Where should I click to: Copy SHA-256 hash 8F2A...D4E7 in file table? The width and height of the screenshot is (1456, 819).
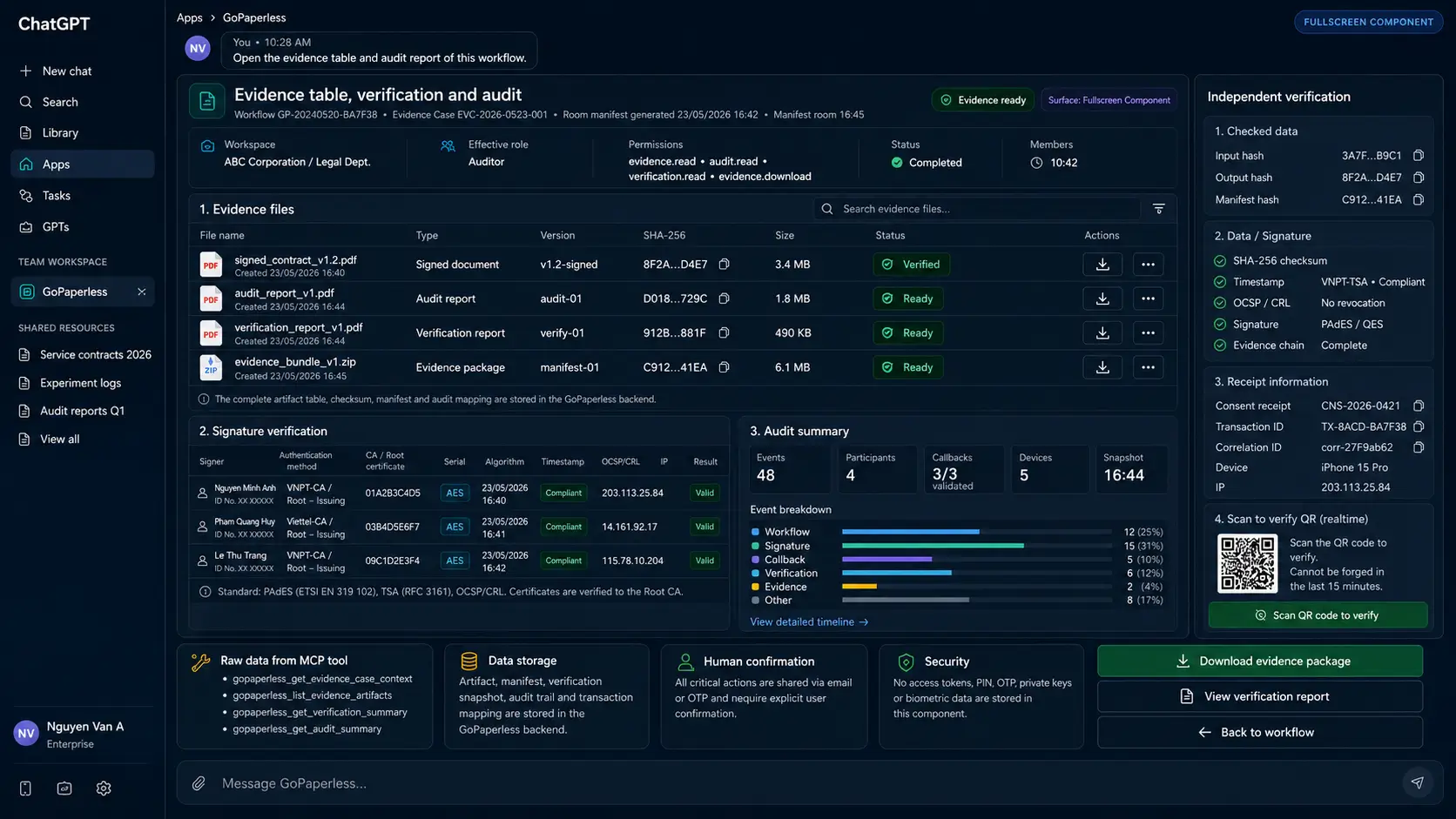[x=724, y=264]
